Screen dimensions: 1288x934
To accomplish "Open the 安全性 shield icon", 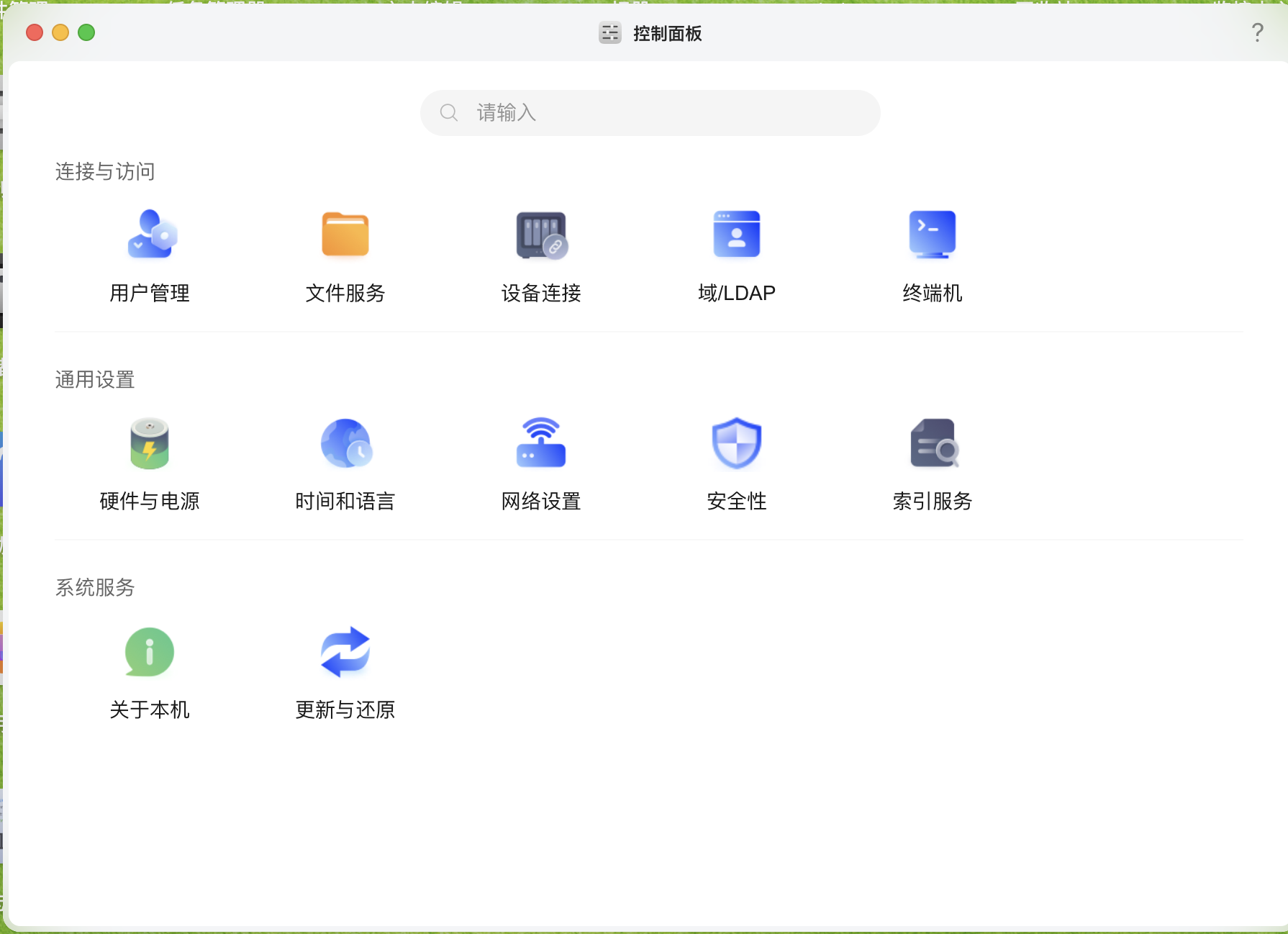I will pyautogui.click(x=737, y=443).
